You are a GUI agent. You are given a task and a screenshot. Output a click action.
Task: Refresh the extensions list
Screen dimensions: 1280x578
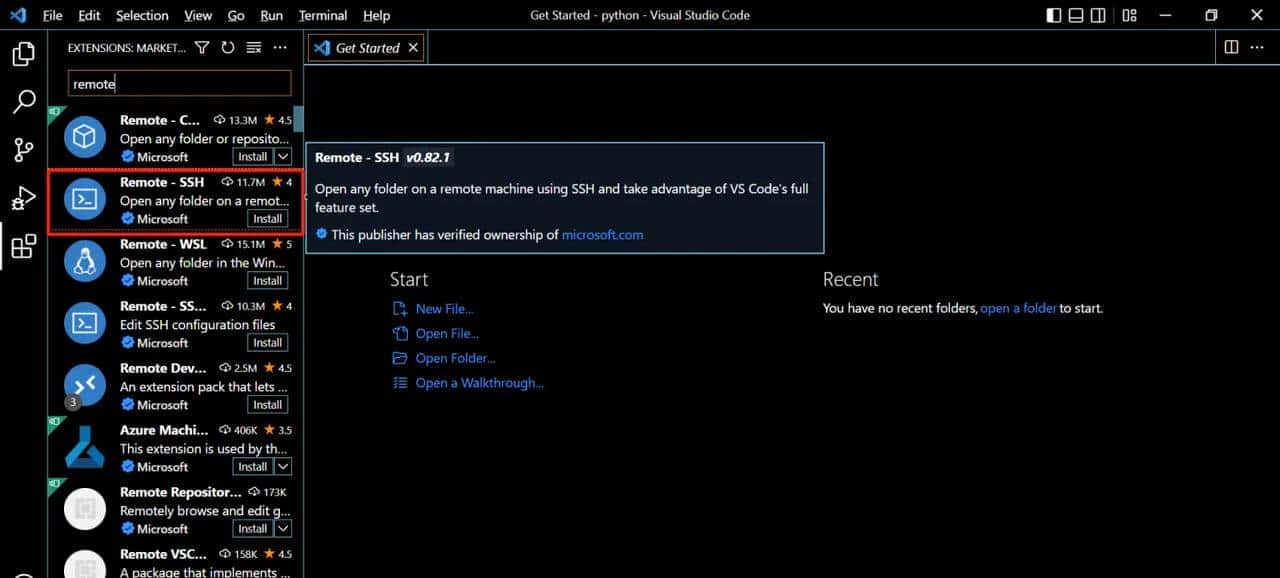coord(227,47)
